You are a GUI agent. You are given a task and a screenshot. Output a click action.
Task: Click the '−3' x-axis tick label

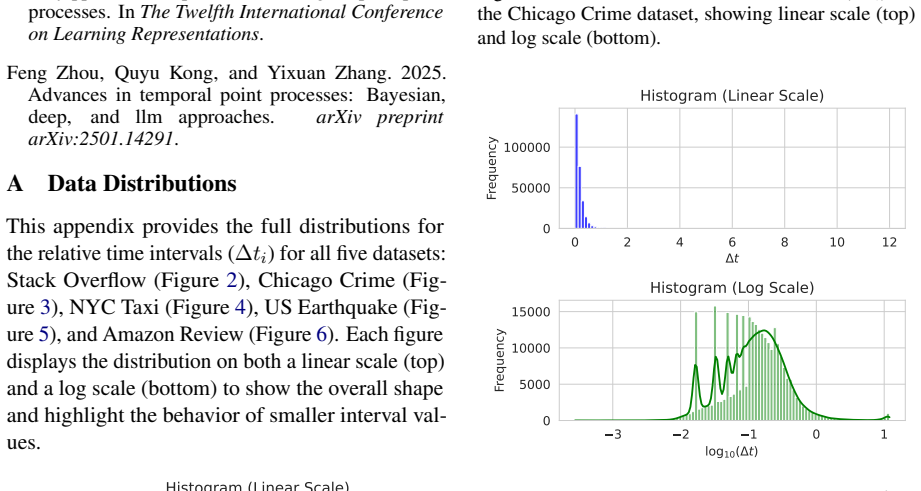pyautogui.click(x=613, y=434)
